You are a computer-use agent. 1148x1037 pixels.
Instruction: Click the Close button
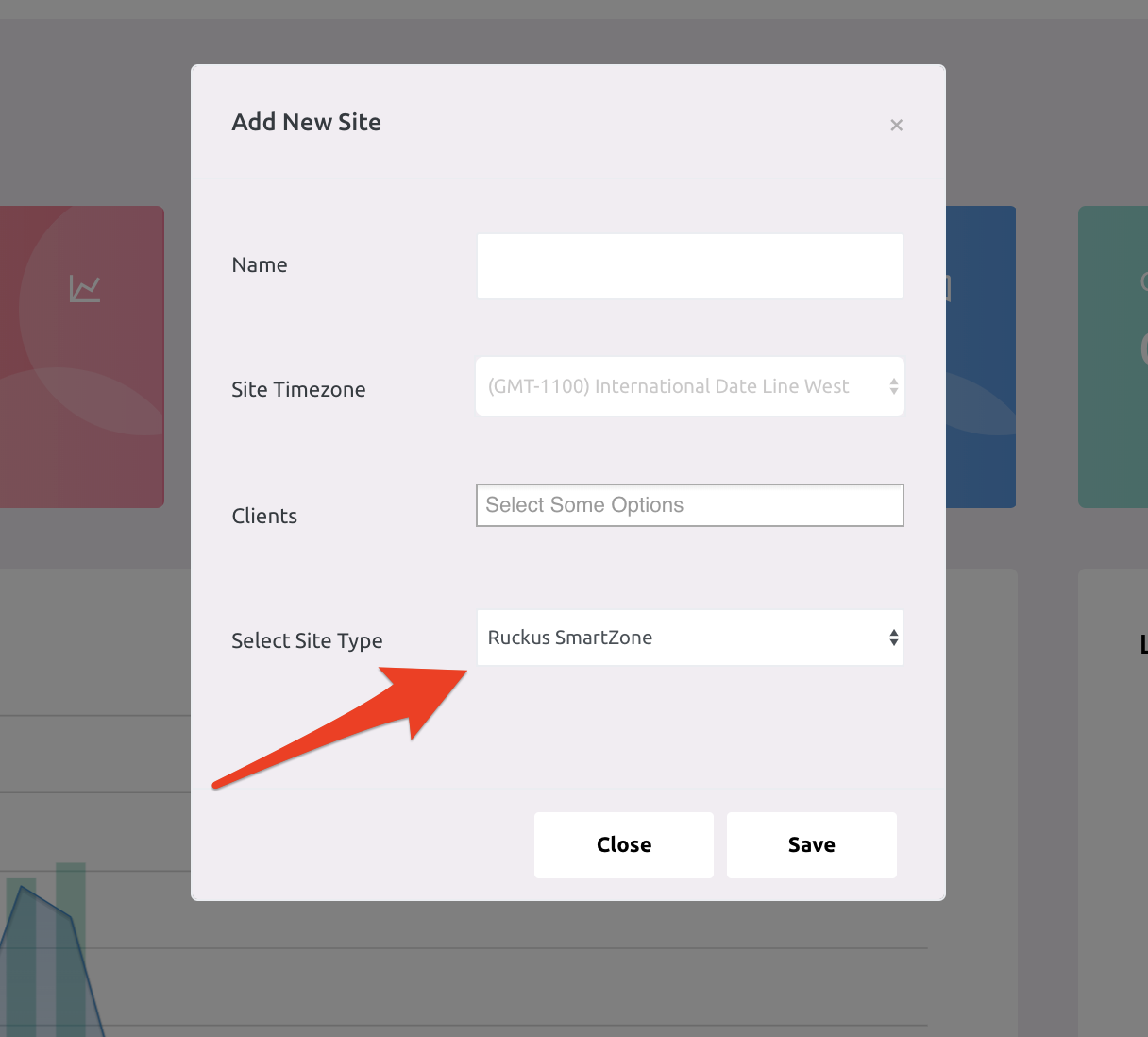(624, 845)
